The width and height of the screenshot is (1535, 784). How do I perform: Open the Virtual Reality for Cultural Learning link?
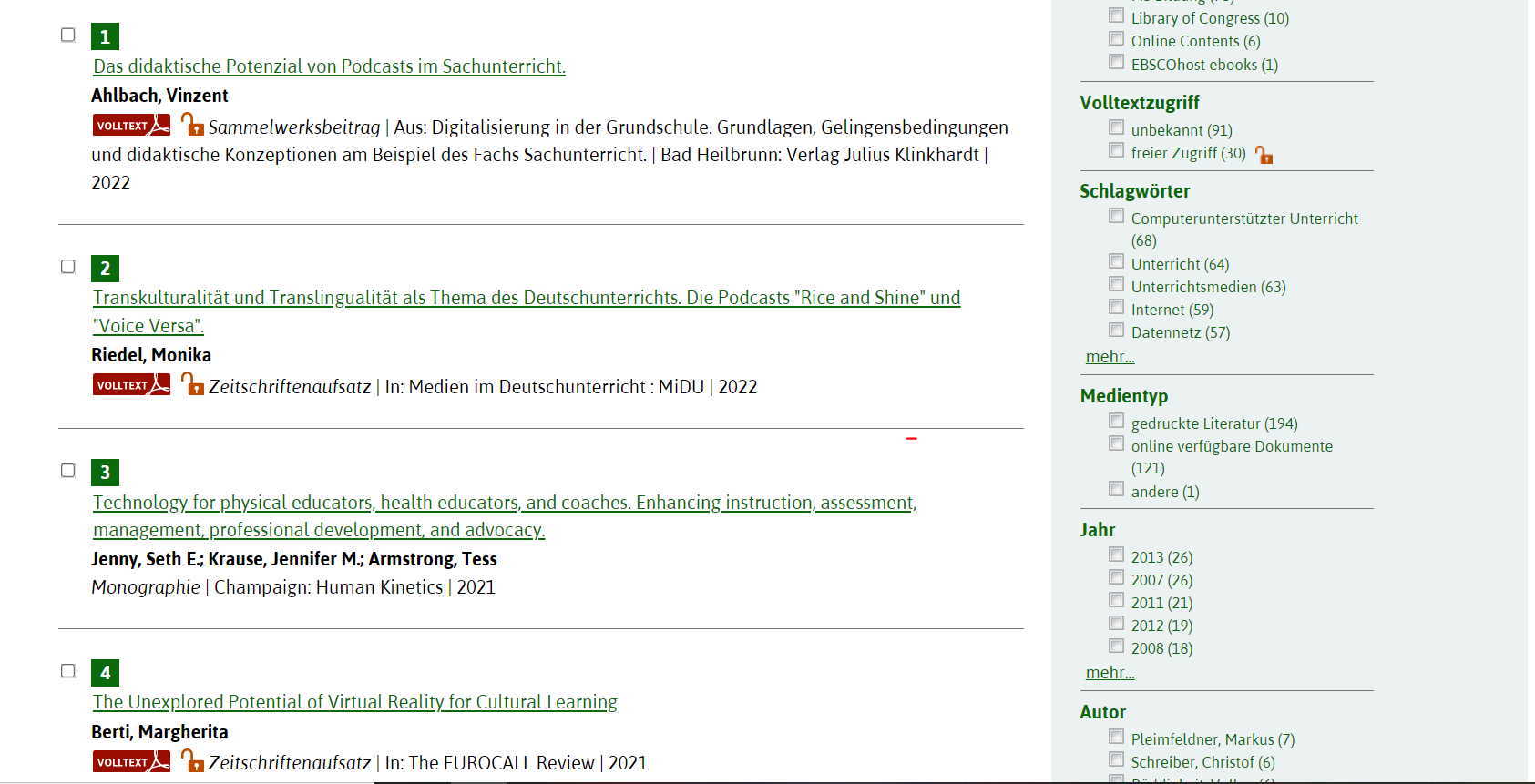tap(355, 702)
